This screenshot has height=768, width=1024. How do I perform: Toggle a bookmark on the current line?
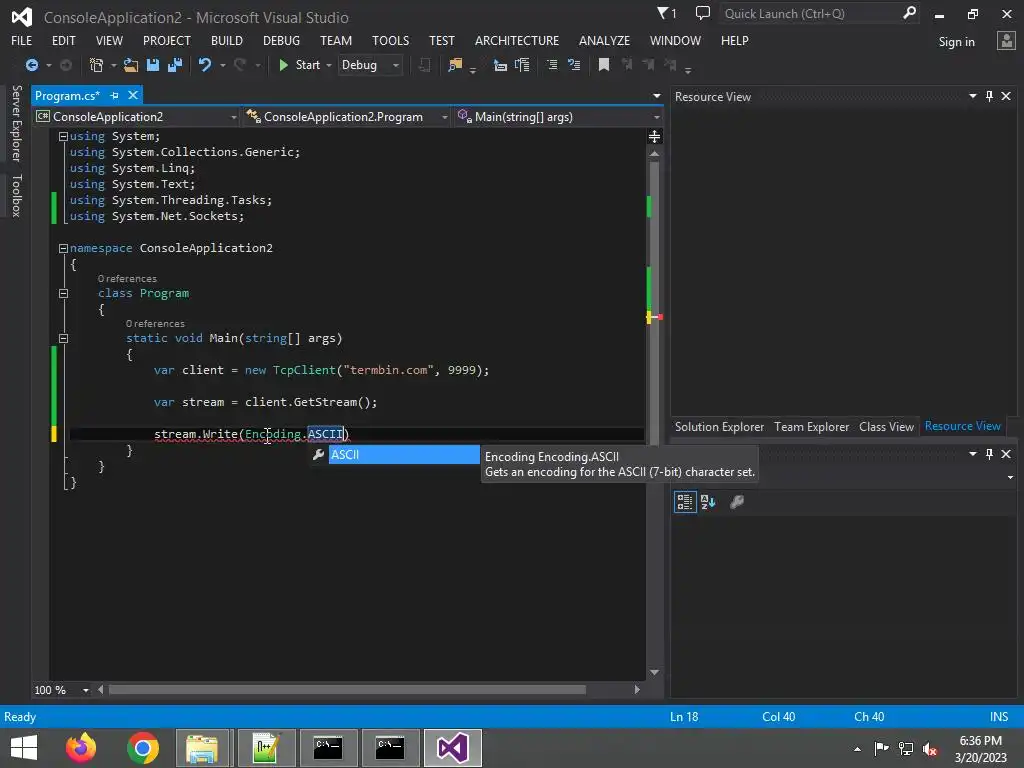604,65
